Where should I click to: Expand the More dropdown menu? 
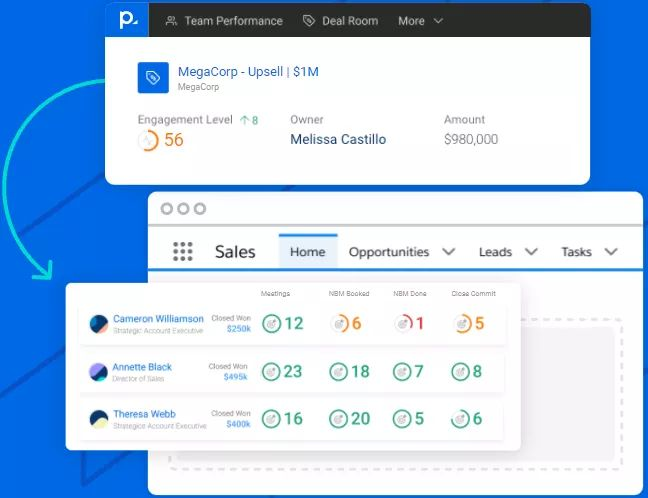[420, 21]
